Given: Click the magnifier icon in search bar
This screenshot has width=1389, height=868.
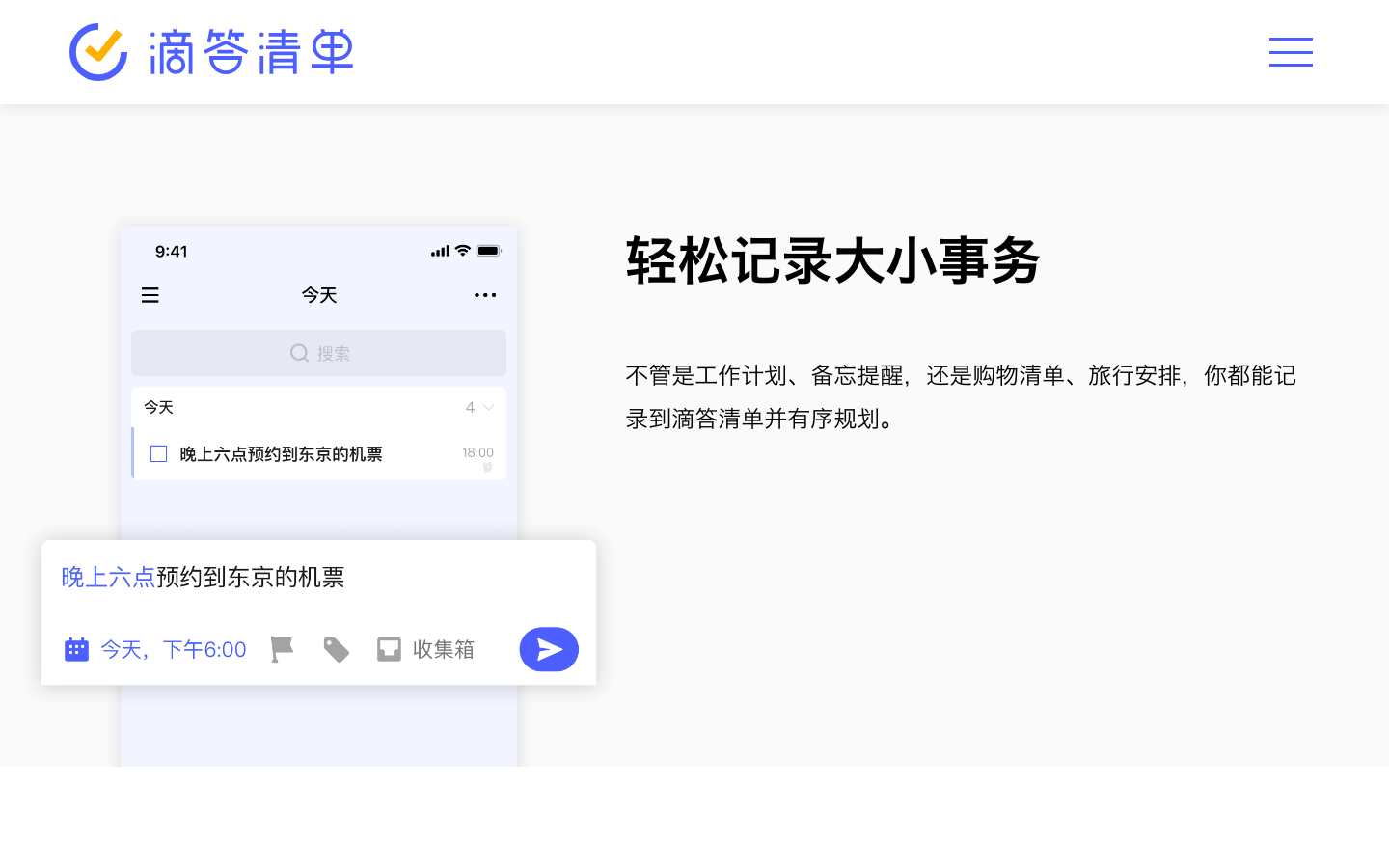Looking at the screenshot, I should click(x=300, y=353).
